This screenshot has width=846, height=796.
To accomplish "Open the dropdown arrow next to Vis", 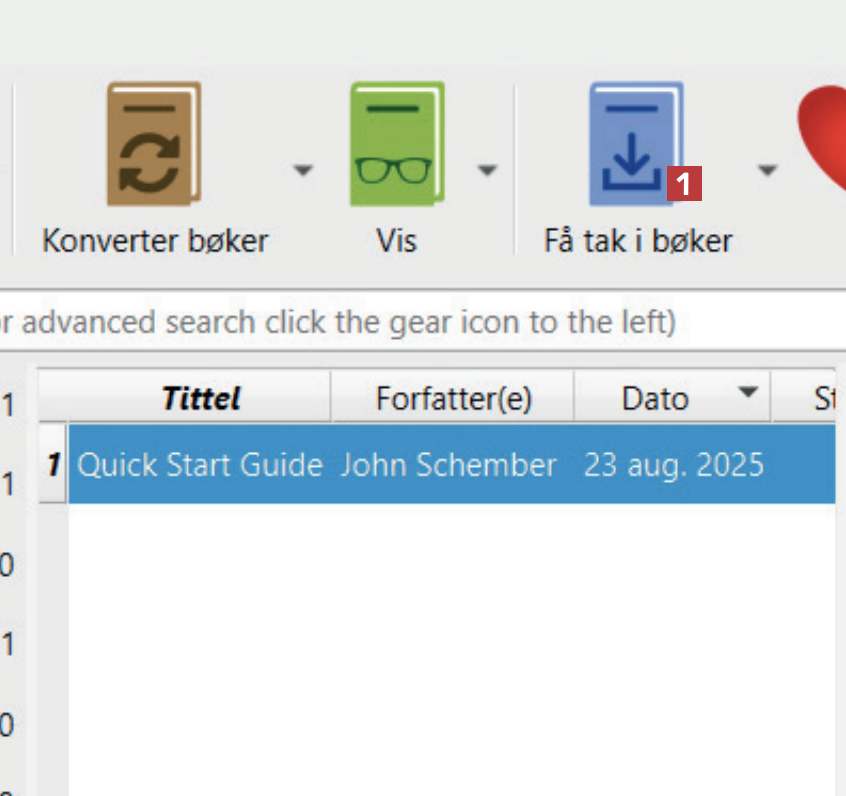I will pos(487,171).
